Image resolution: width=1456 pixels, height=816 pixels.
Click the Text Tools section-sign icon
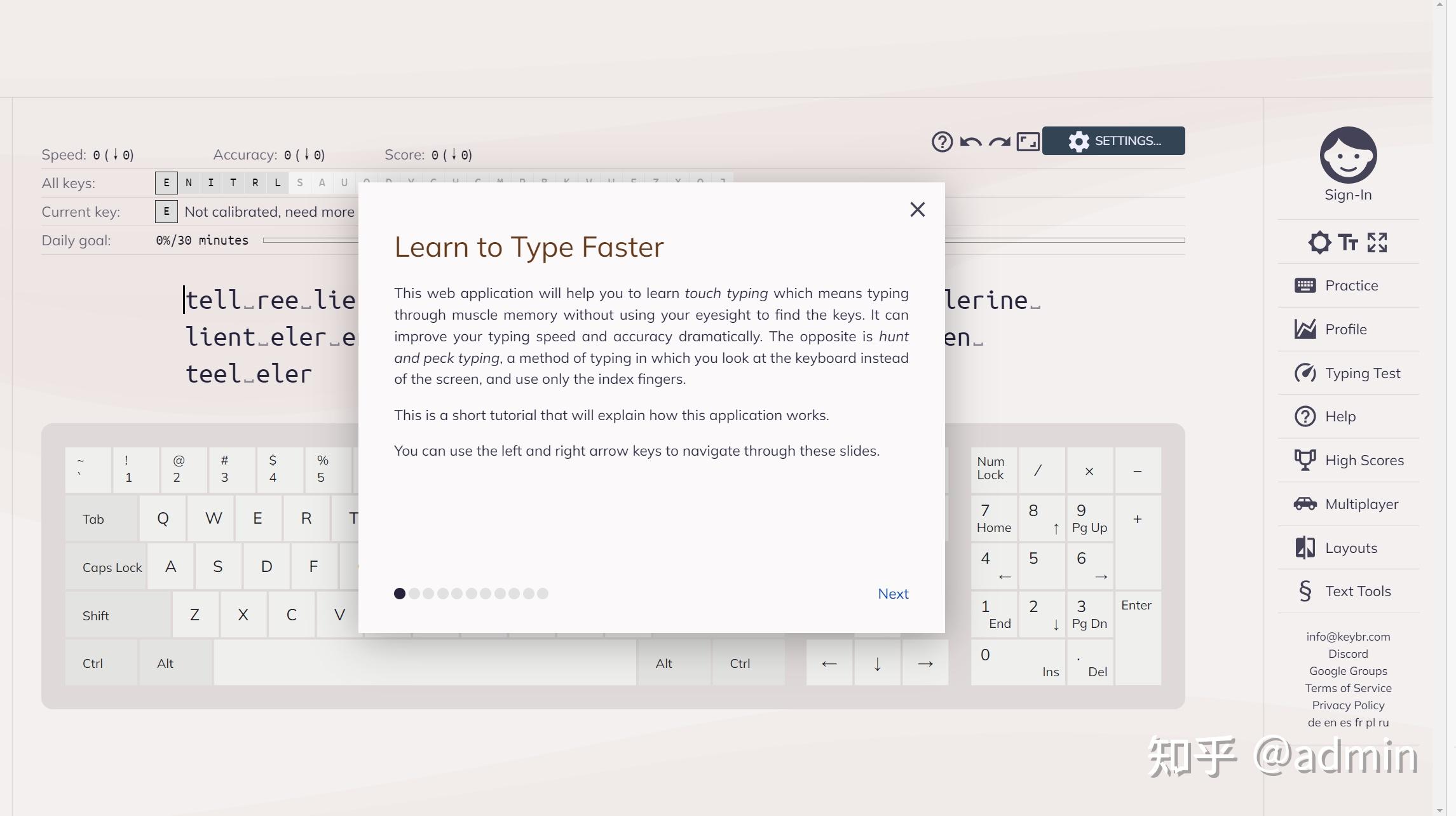(x=1305, y=591)
